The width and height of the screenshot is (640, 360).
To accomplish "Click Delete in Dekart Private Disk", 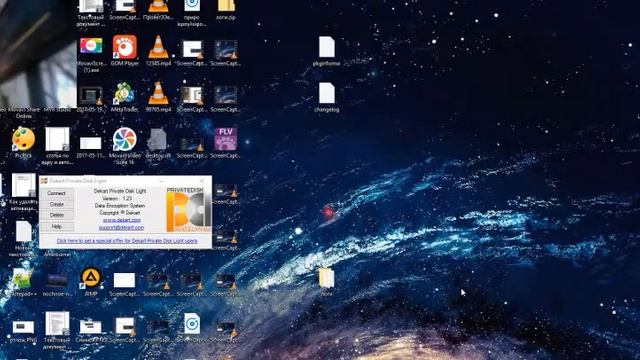I will point(57,215).
